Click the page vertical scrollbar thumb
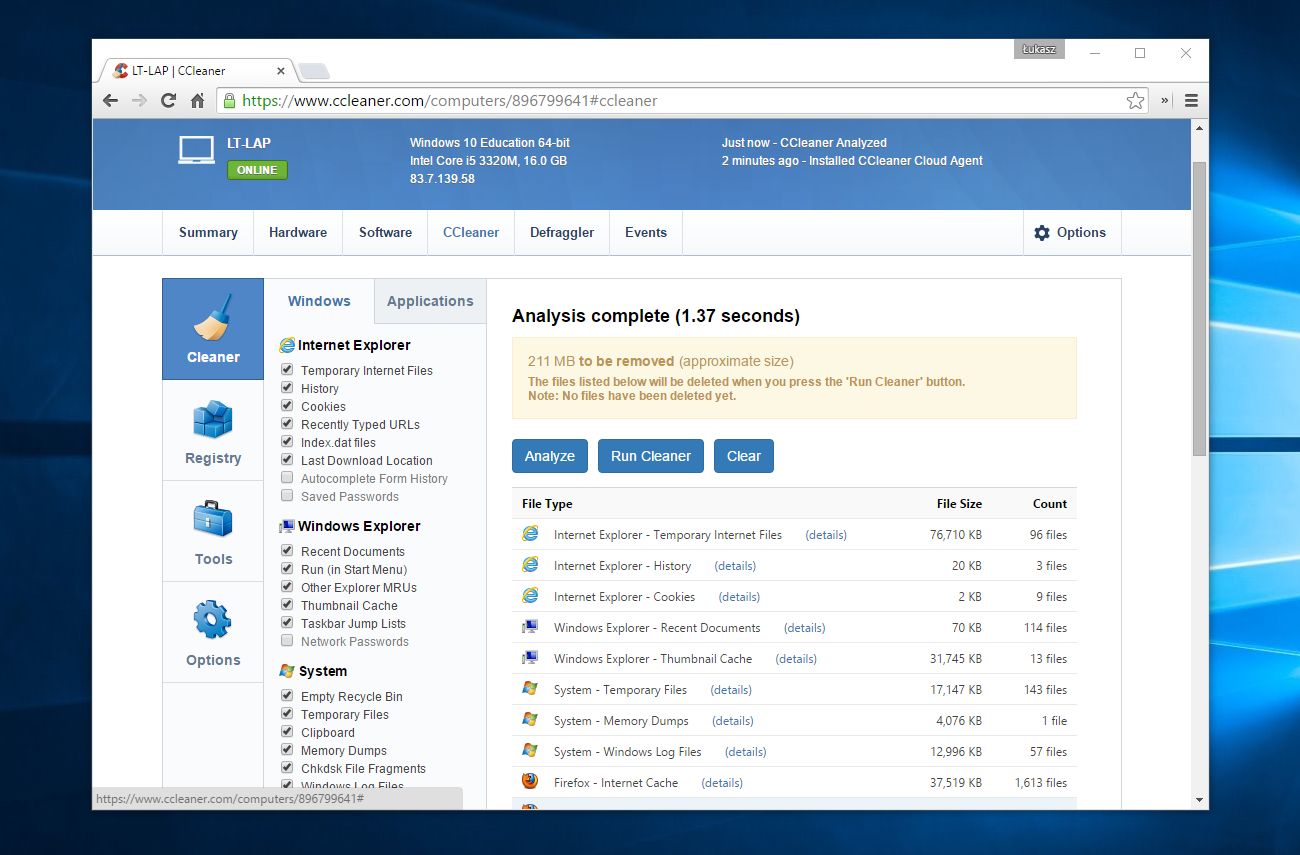The image size is (1300, 855). pos(1199,308)
